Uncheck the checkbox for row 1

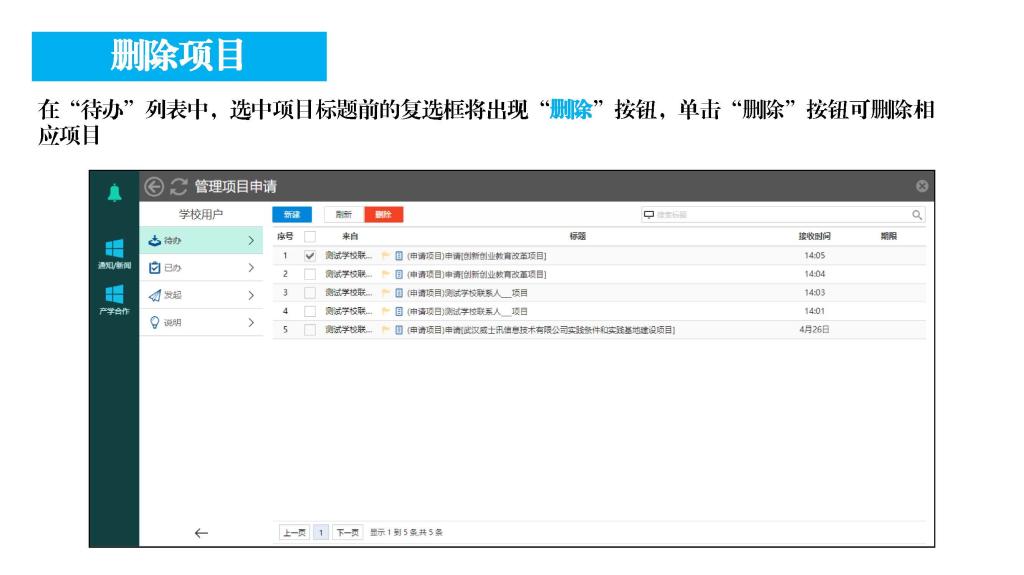point(310,256)
